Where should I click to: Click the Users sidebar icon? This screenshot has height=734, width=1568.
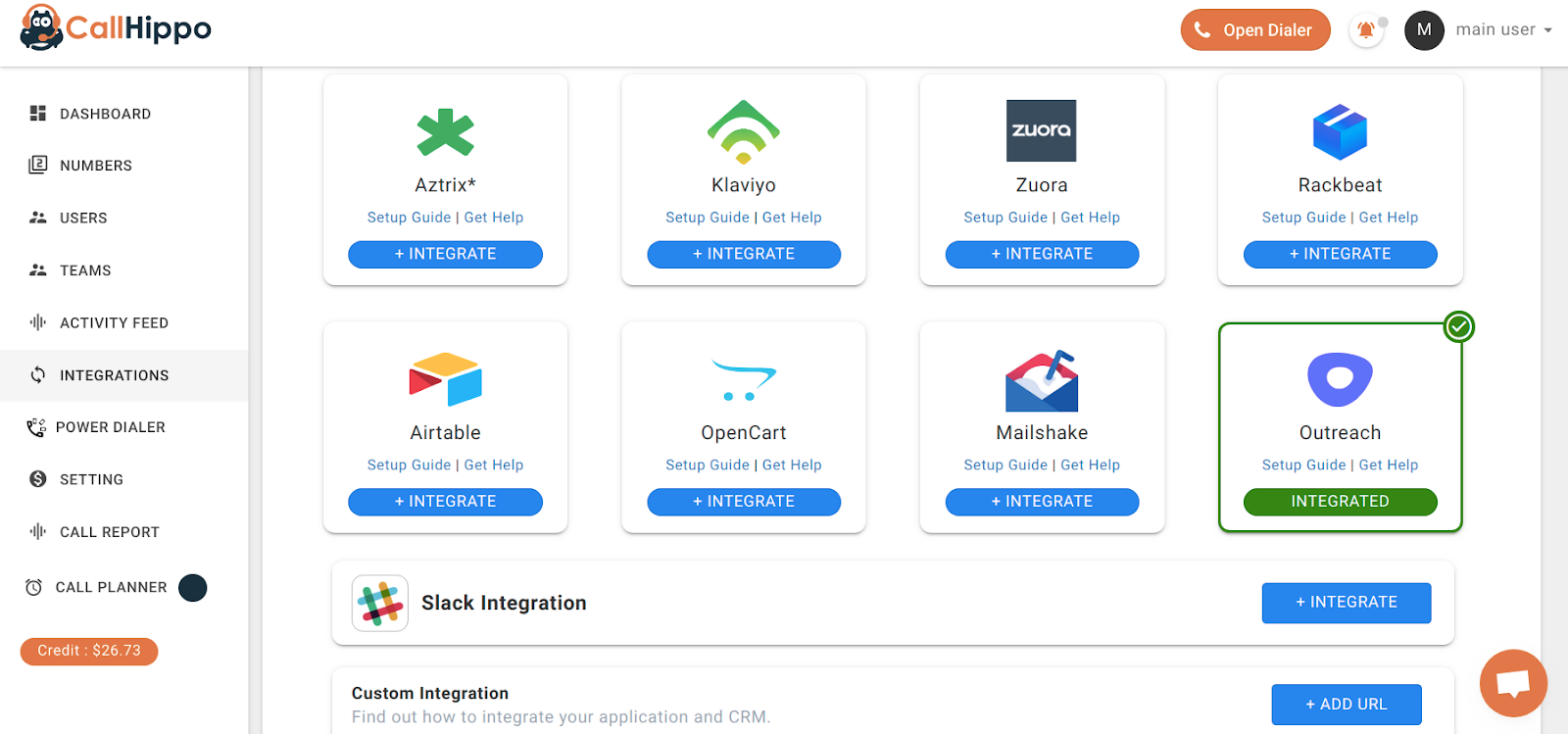(38, 218)
